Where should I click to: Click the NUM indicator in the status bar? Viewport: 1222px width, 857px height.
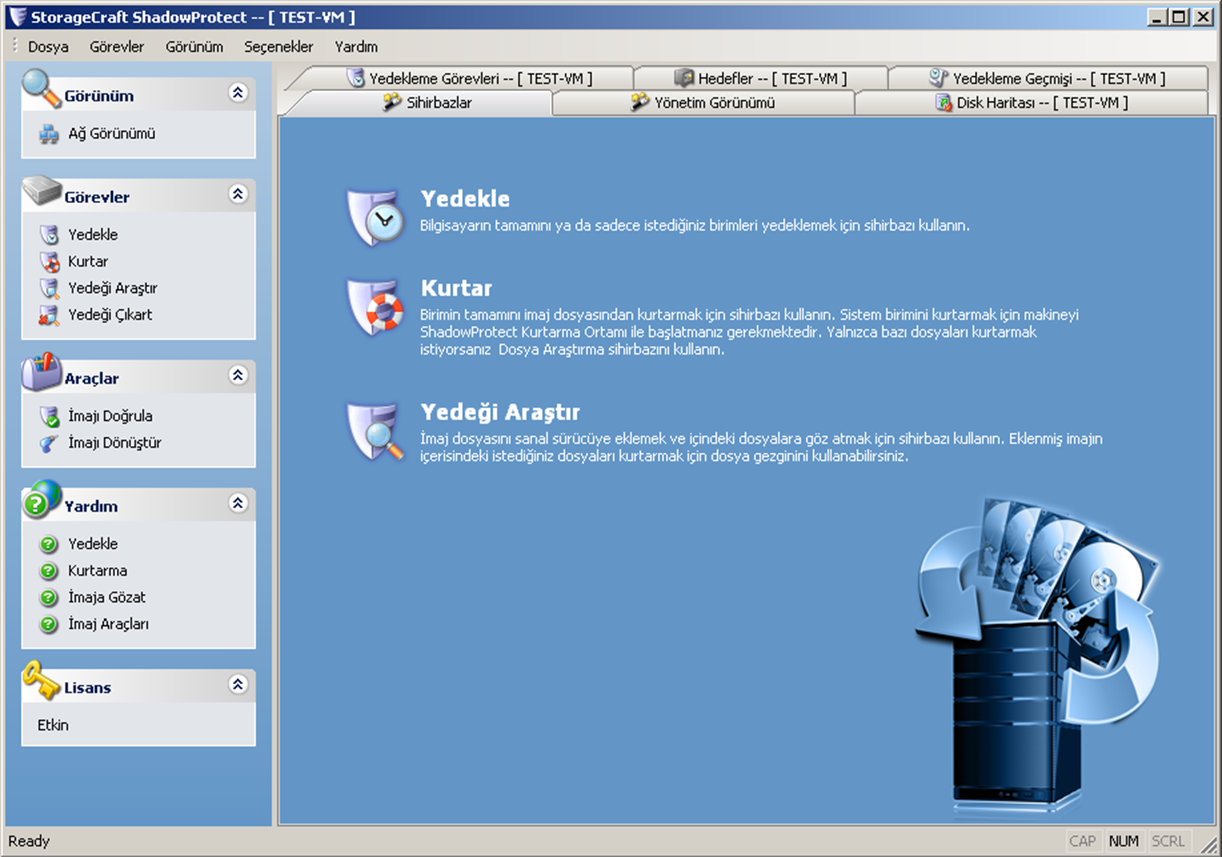tap(1124, 841)
